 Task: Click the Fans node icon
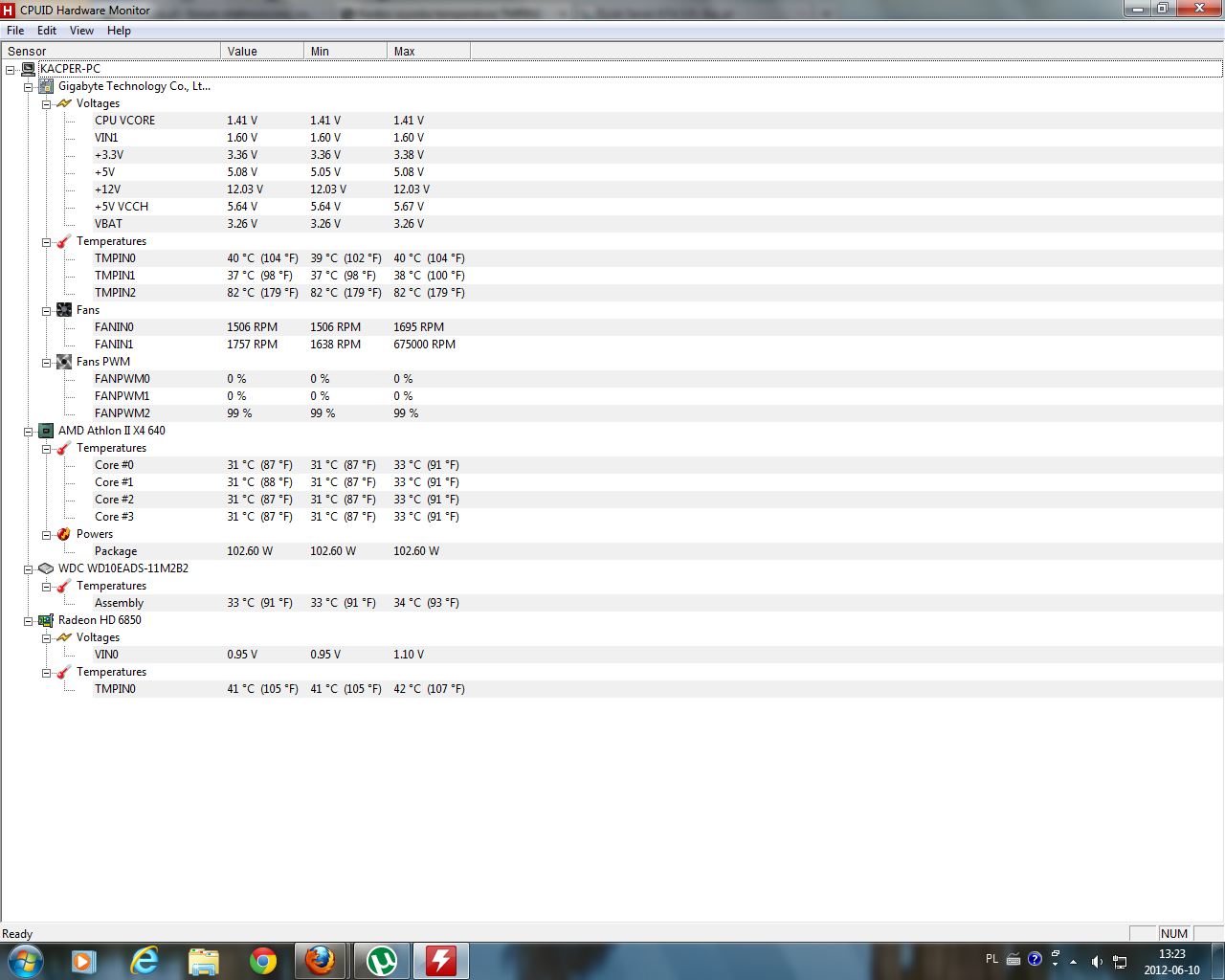(x=64, y=310)
